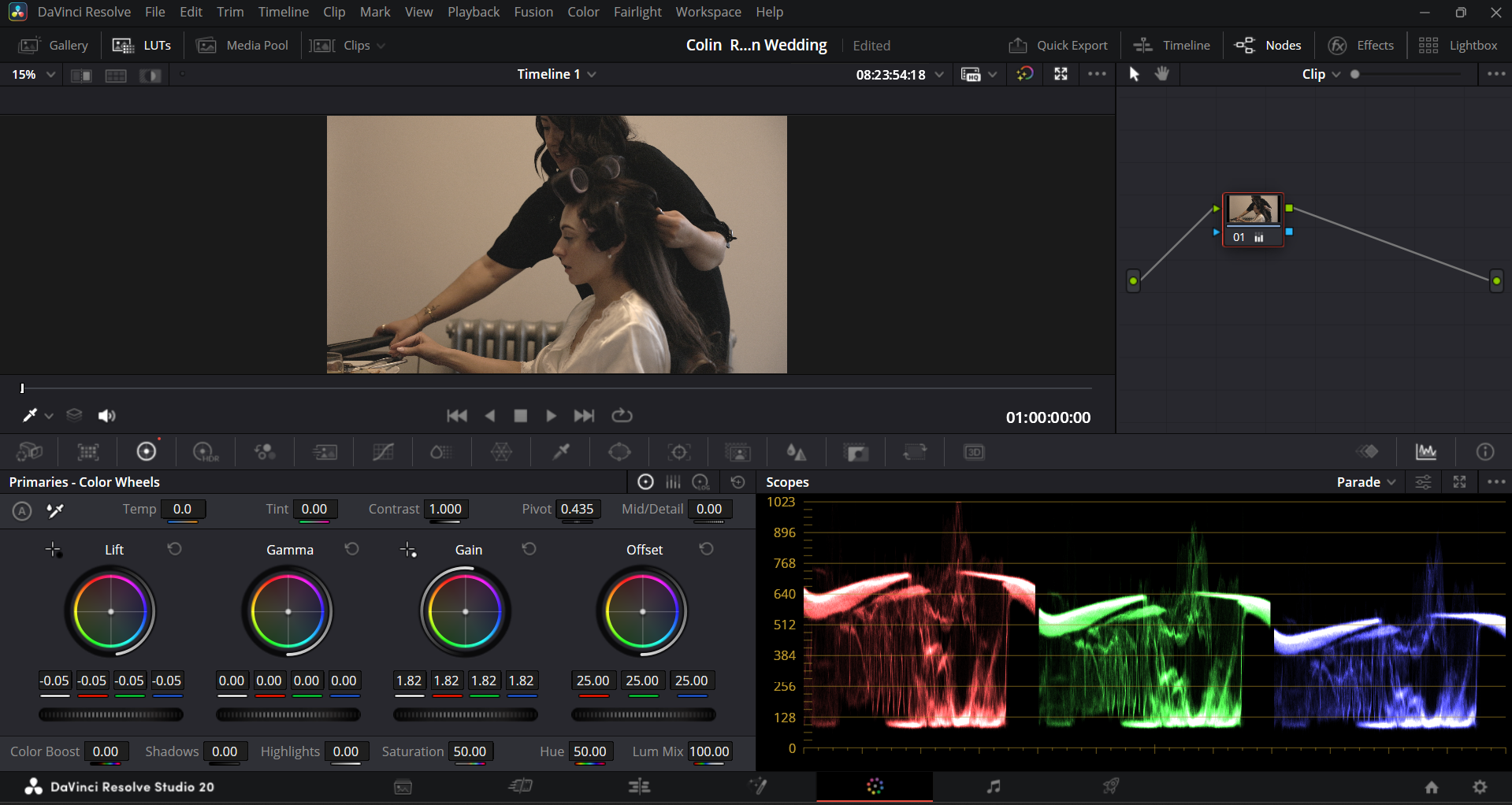Open the Tracker palette
The height and width of the screenshot is (805, 1512).
(x=679, y=452)
